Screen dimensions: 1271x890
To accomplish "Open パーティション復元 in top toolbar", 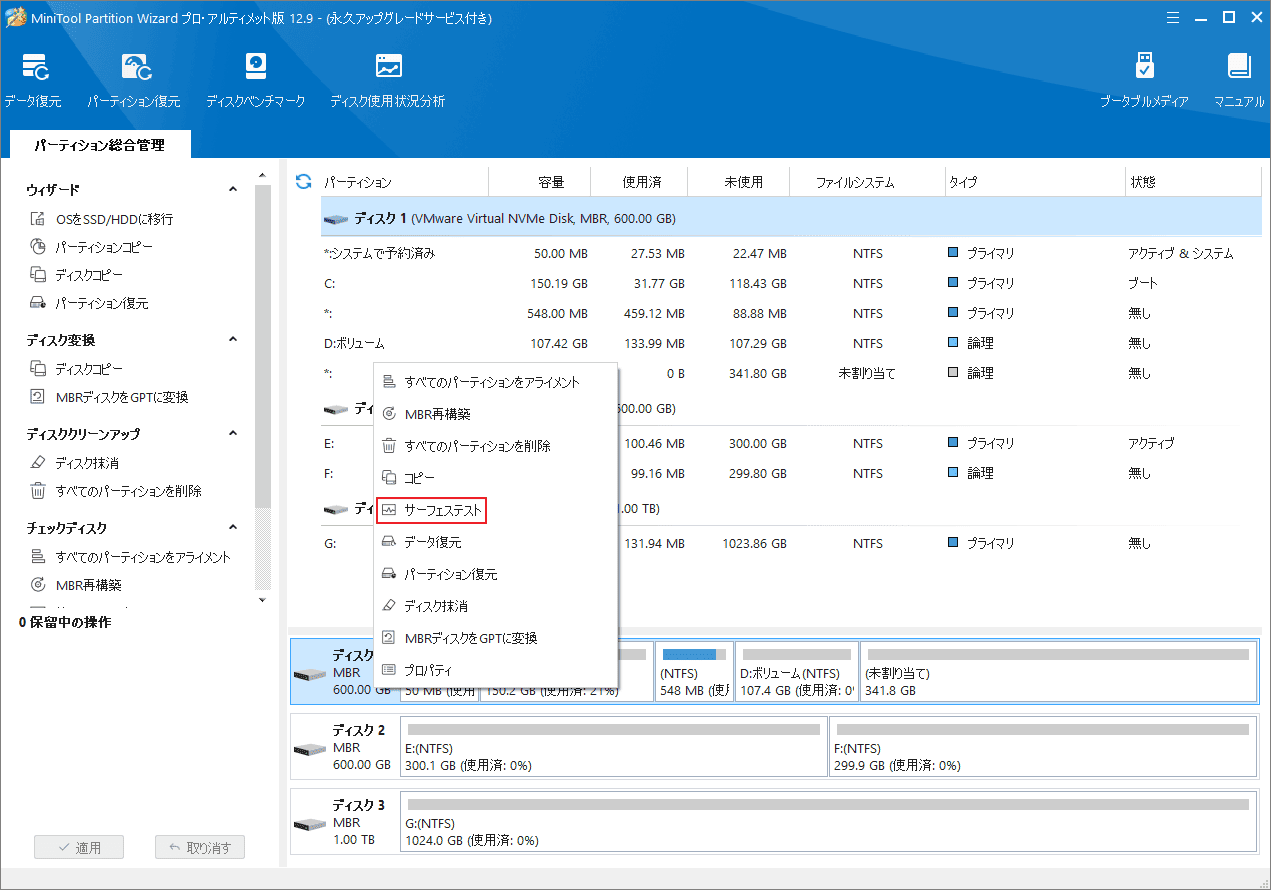I will pyautogui.click(x=134, y=81).
